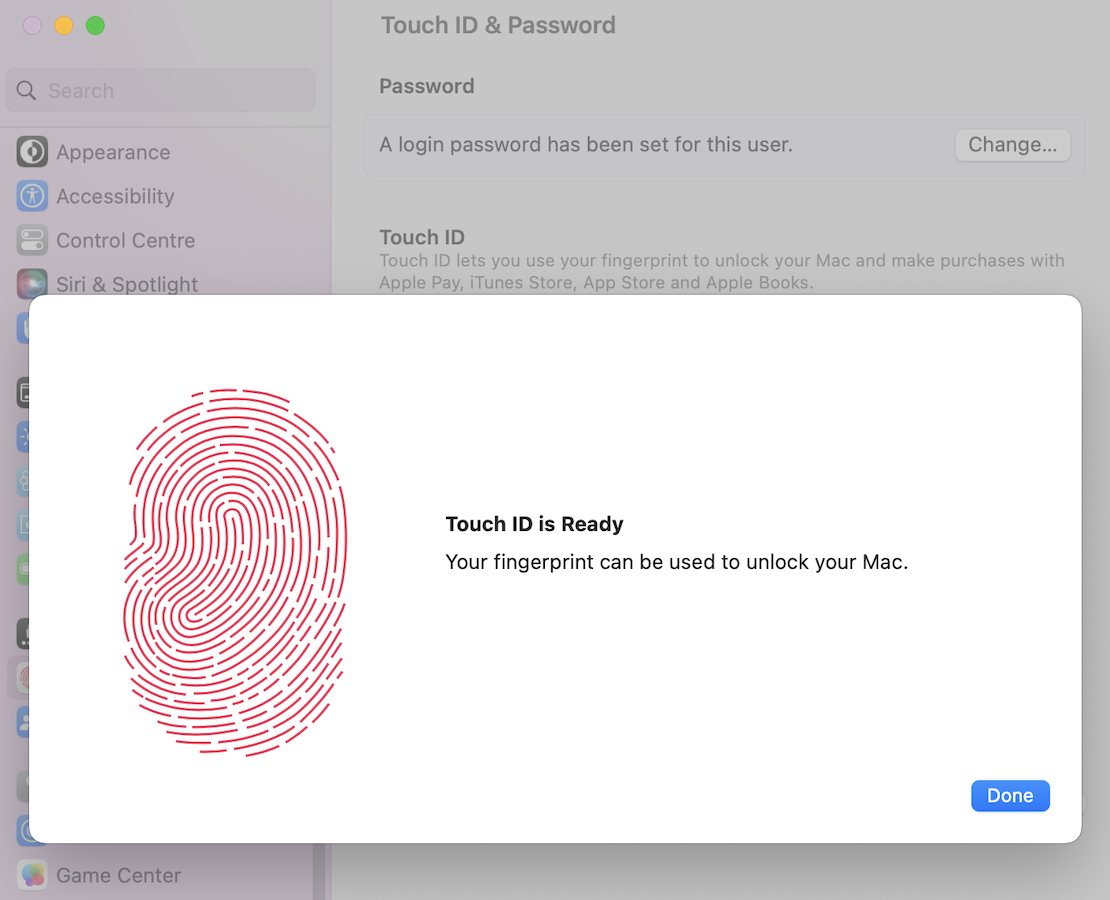The image size is (1110, 900).
Task: Open the Accessibility icon in the sidebar
Action: [x=32, y=196]
